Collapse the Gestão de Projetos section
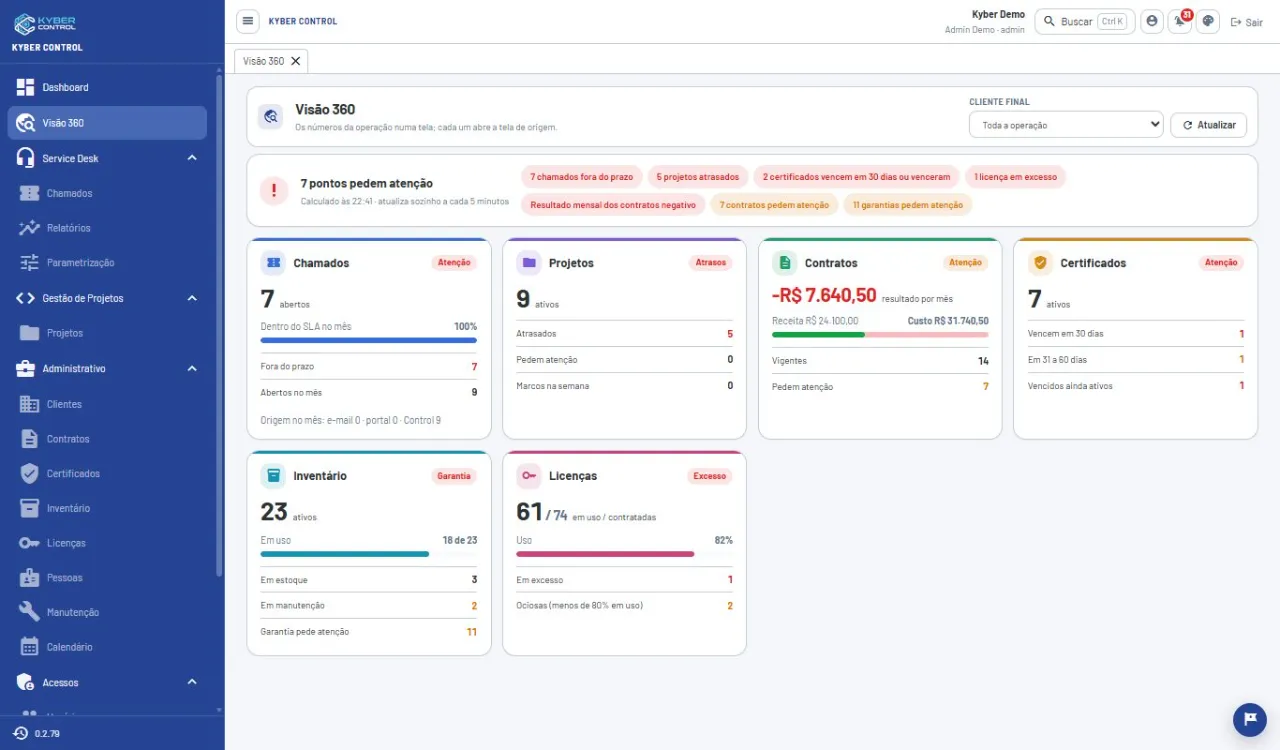The image size is (1280, 750). [x=192, y=298]
